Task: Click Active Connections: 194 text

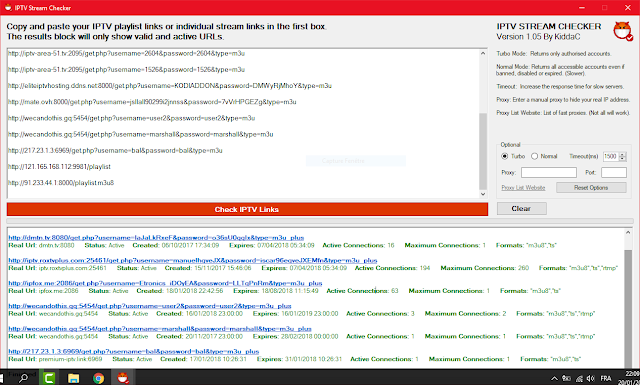Action: pos(392,268)
